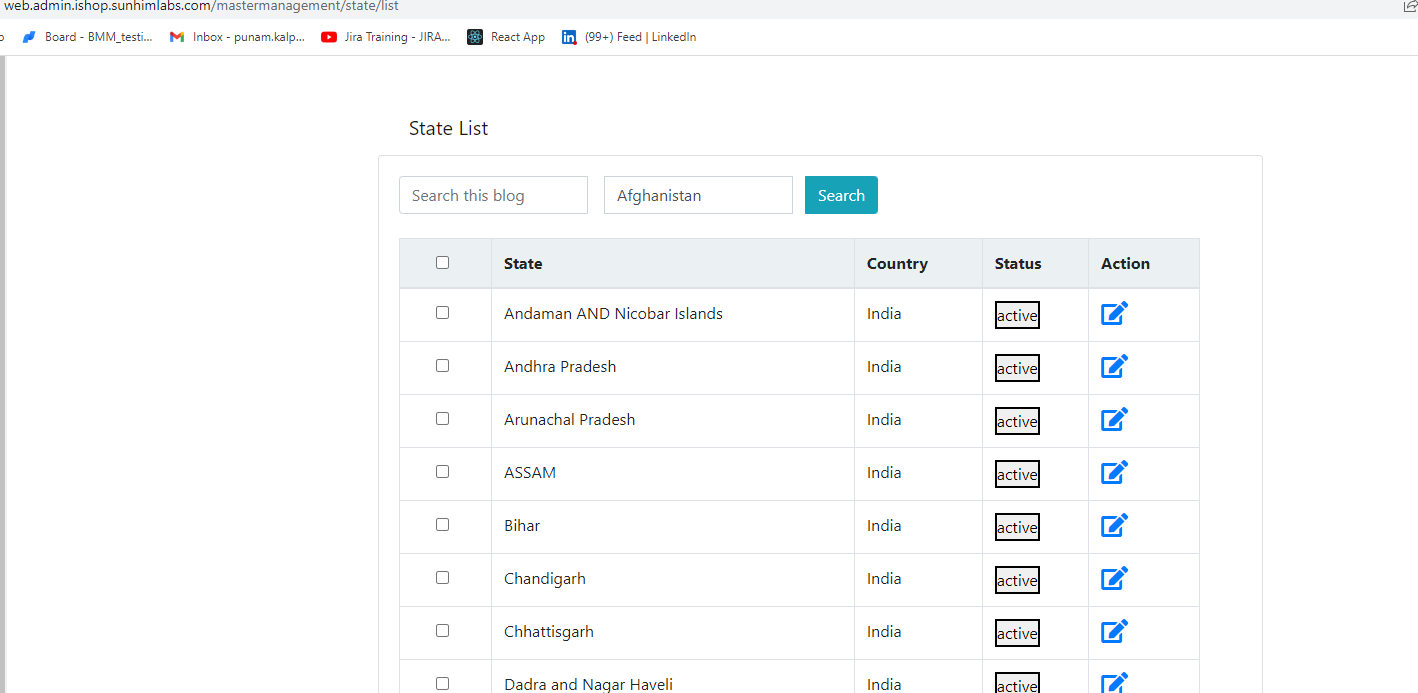Toggle Arunachal Pradesh active status
This screenshot has height=693, width=1418.
pos(1017,421)
